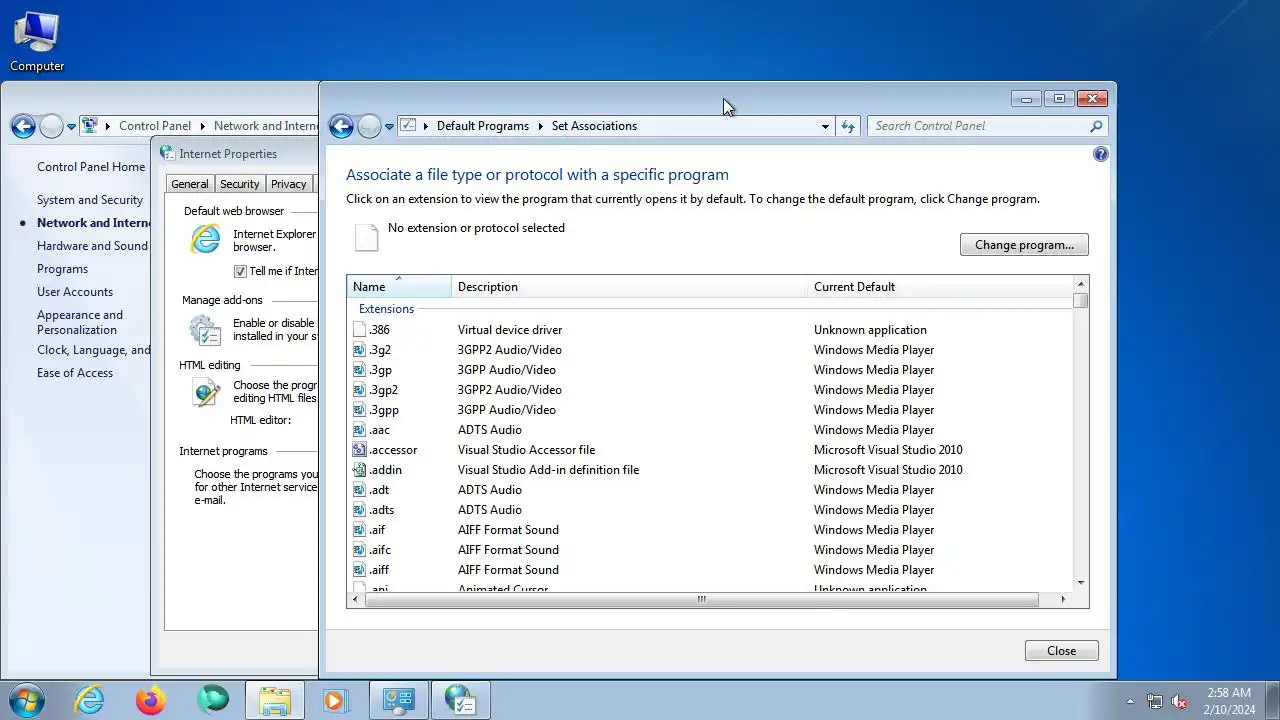
Task: Open recent pages dropdown in Set Associations window
Action: tap(389, 127)
